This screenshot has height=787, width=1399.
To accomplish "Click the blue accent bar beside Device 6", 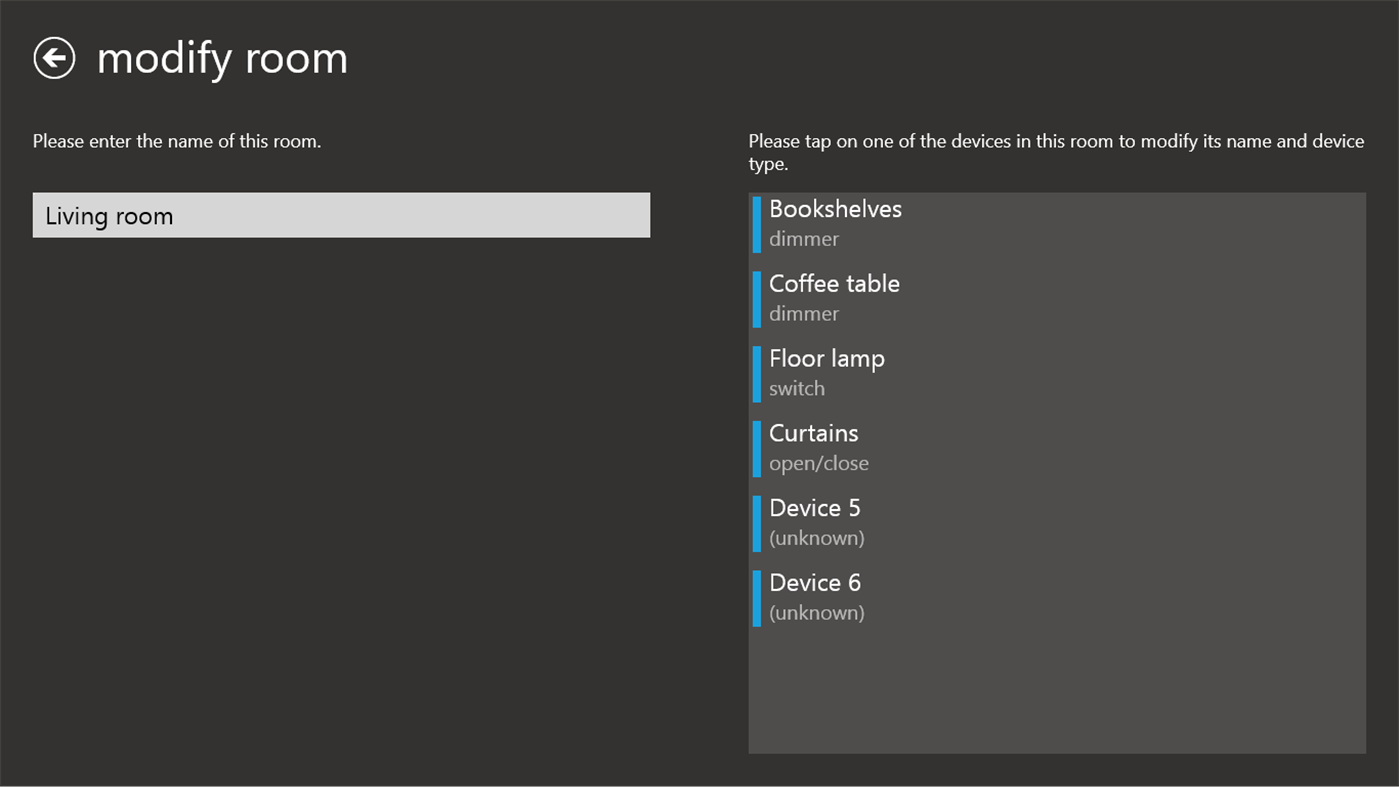I will click(757, 597).
